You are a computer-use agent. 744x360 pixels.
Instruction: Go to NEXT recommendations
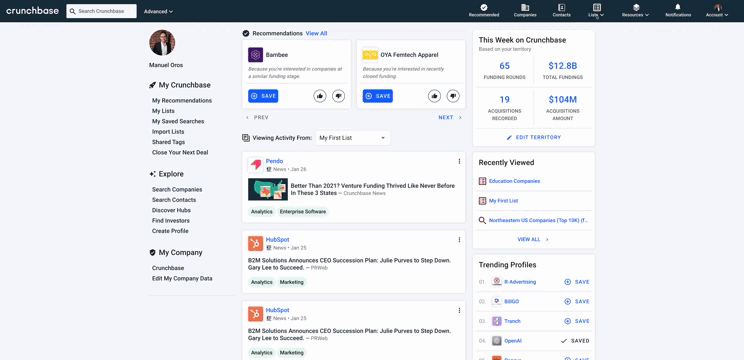pyautogui.click(x=450, y=118)
